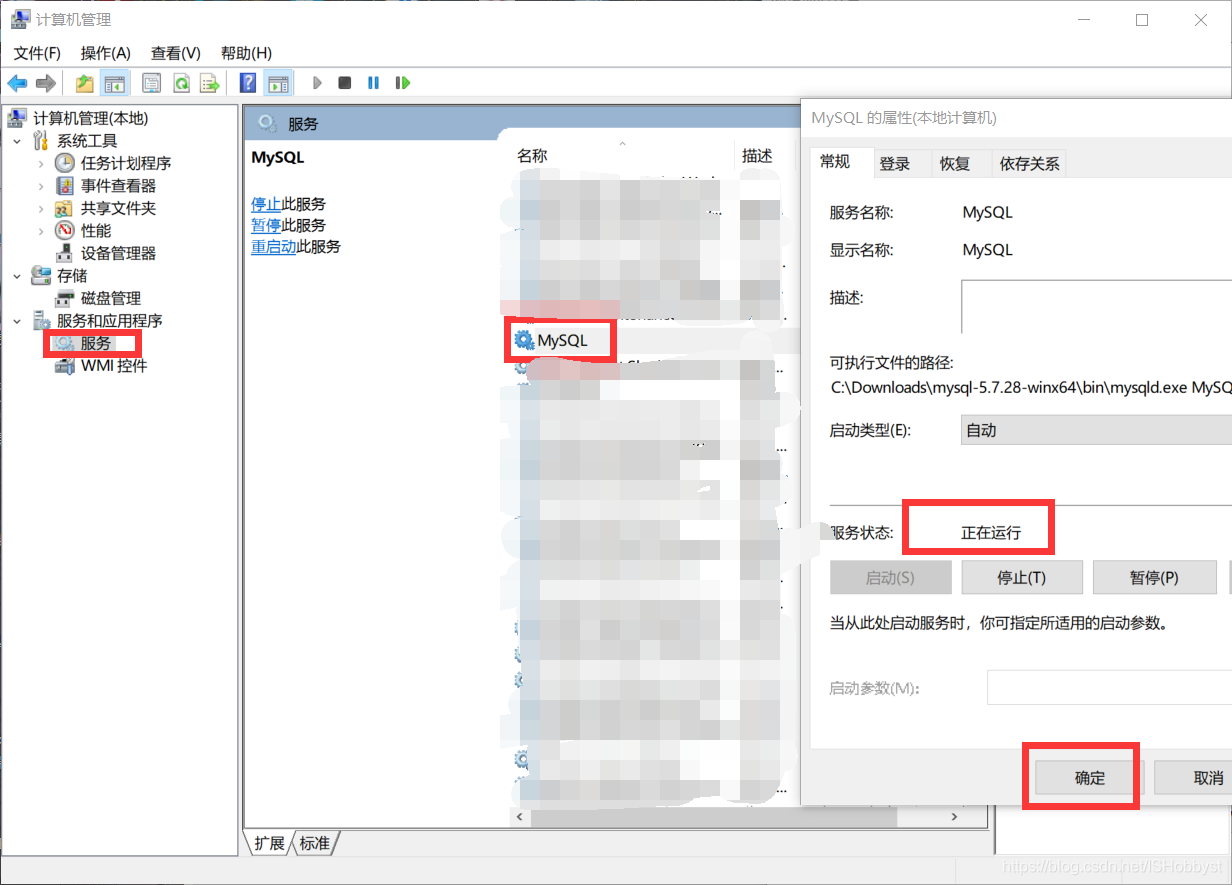Open the 帮助(H) menu
The height and width of the screenshot is (885, 1232).
pos(246,53)
